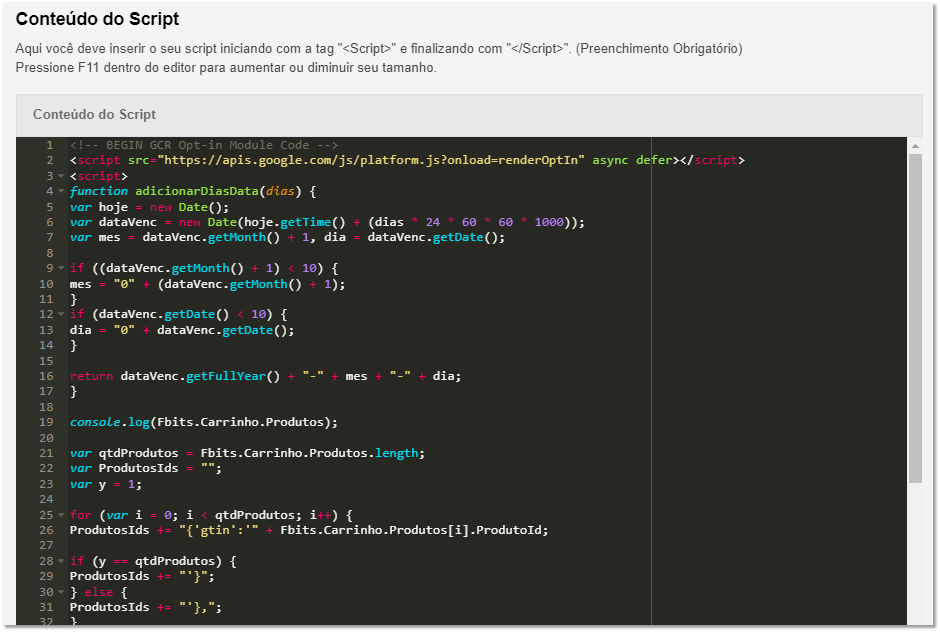Click the BEGIN GCR Opt-in Module Code comment
The width and height of the screenshot is (940, 632).
point(204,145)
